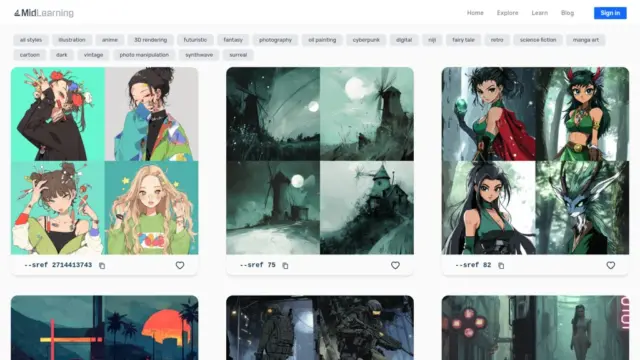This screenshot has height=360, width=640.
Task: Copy the --sref 82 code
Action: pos(501,266)
